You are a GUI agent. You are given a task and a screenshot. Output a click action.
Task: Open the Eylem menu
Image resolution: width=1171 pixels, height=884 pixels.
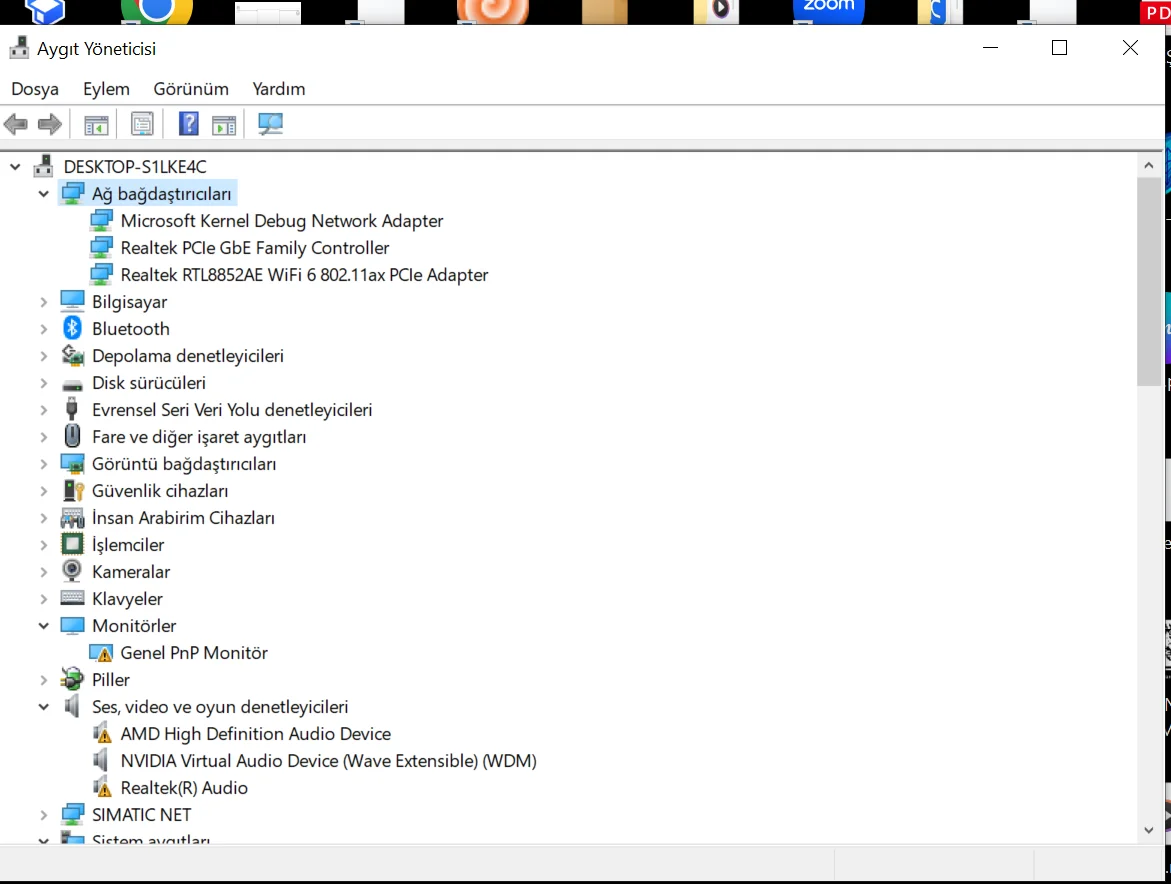point(106,89)
